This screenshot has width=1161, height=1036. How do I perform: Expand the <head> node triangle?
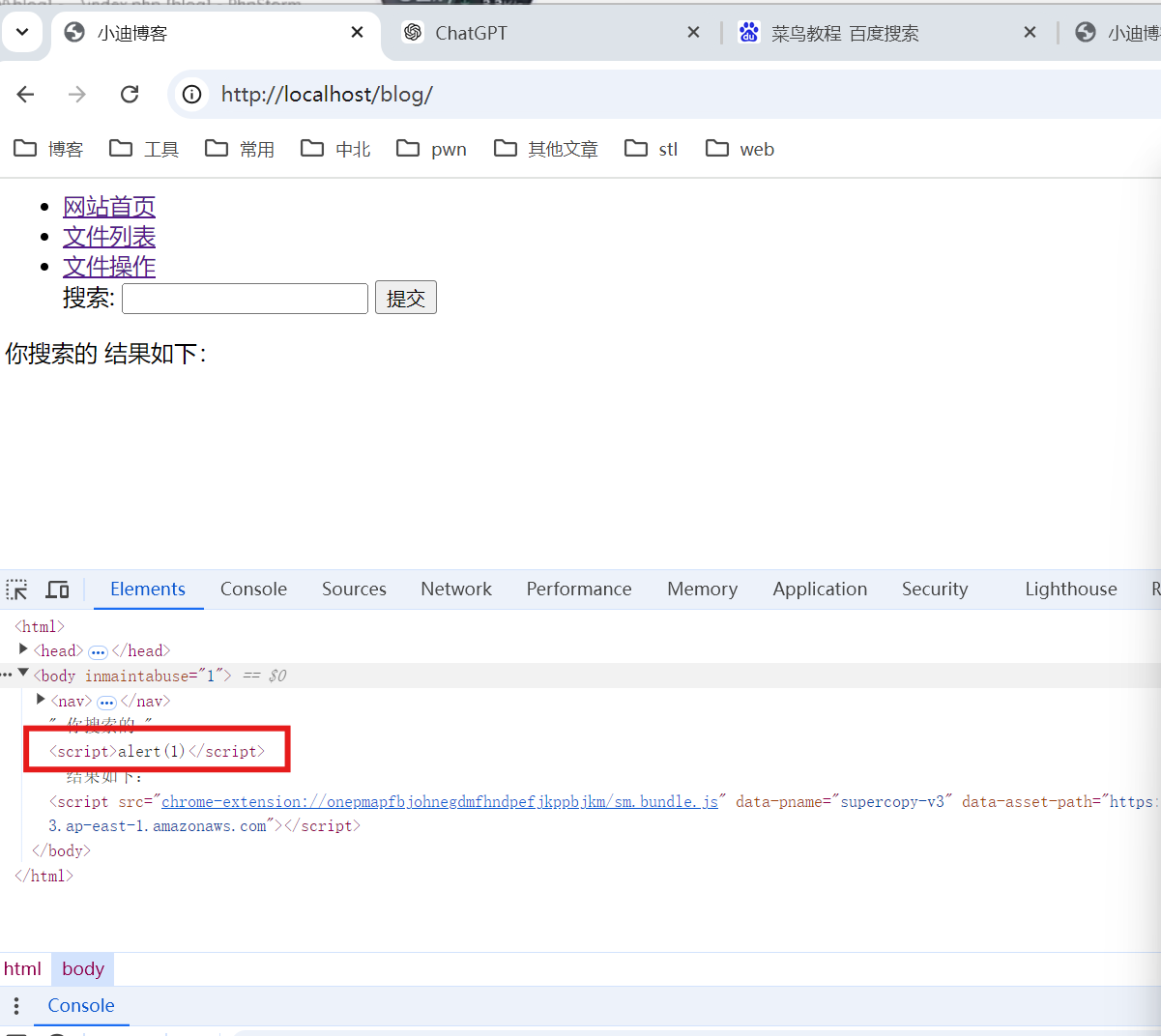(23, 649)
